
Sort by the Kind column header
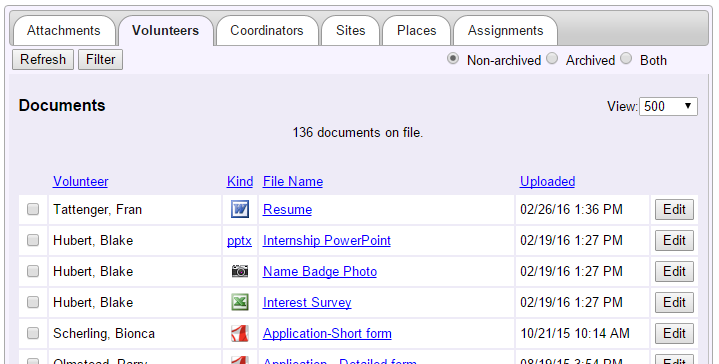[x=240, y=182]
